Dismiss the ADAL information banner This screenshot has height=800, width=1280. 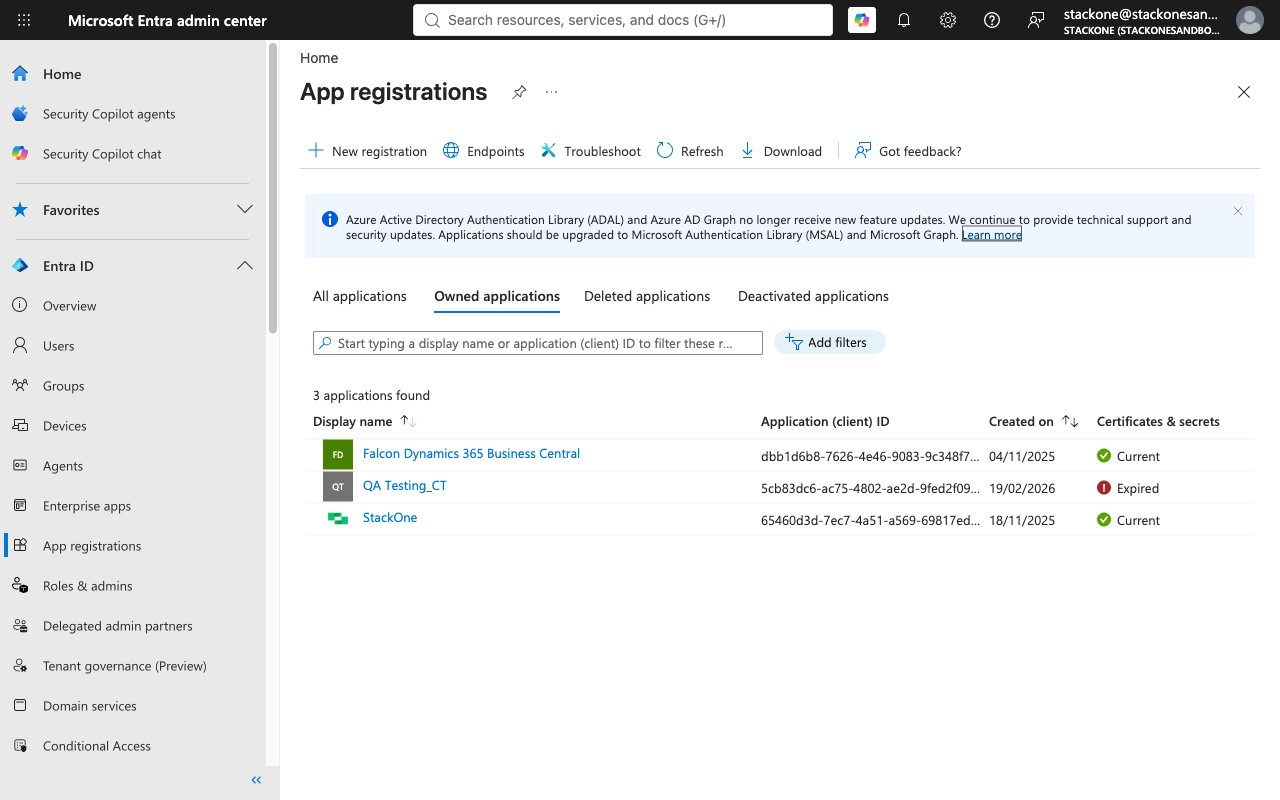(x=1238, y=211)
